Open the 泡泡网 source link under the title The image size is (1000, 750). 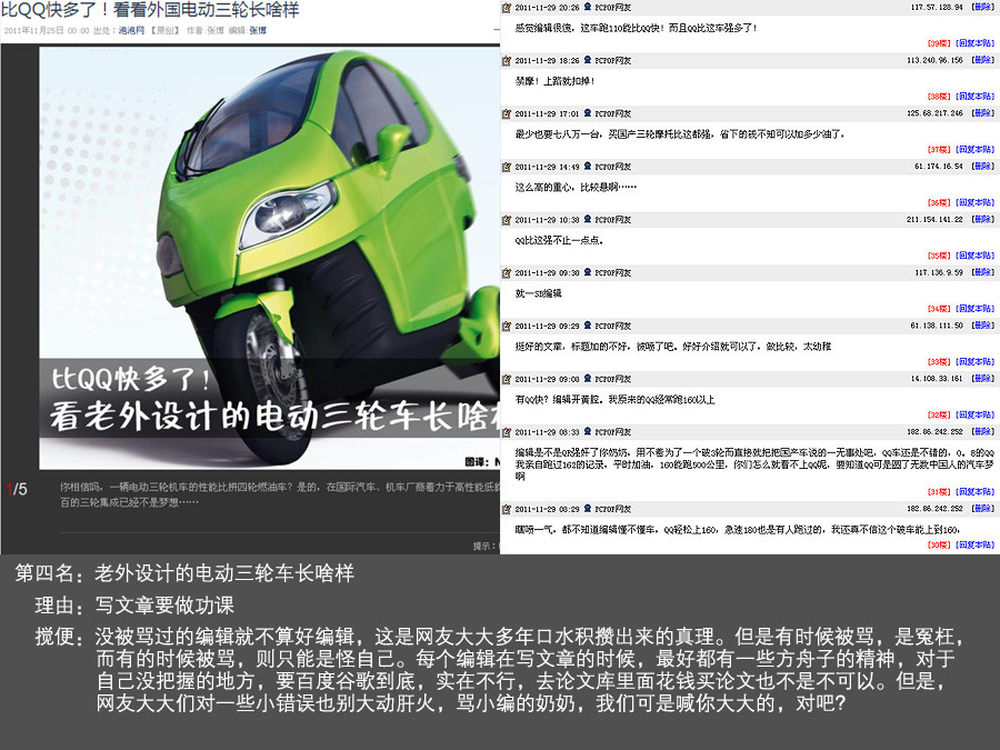point(131,30)
